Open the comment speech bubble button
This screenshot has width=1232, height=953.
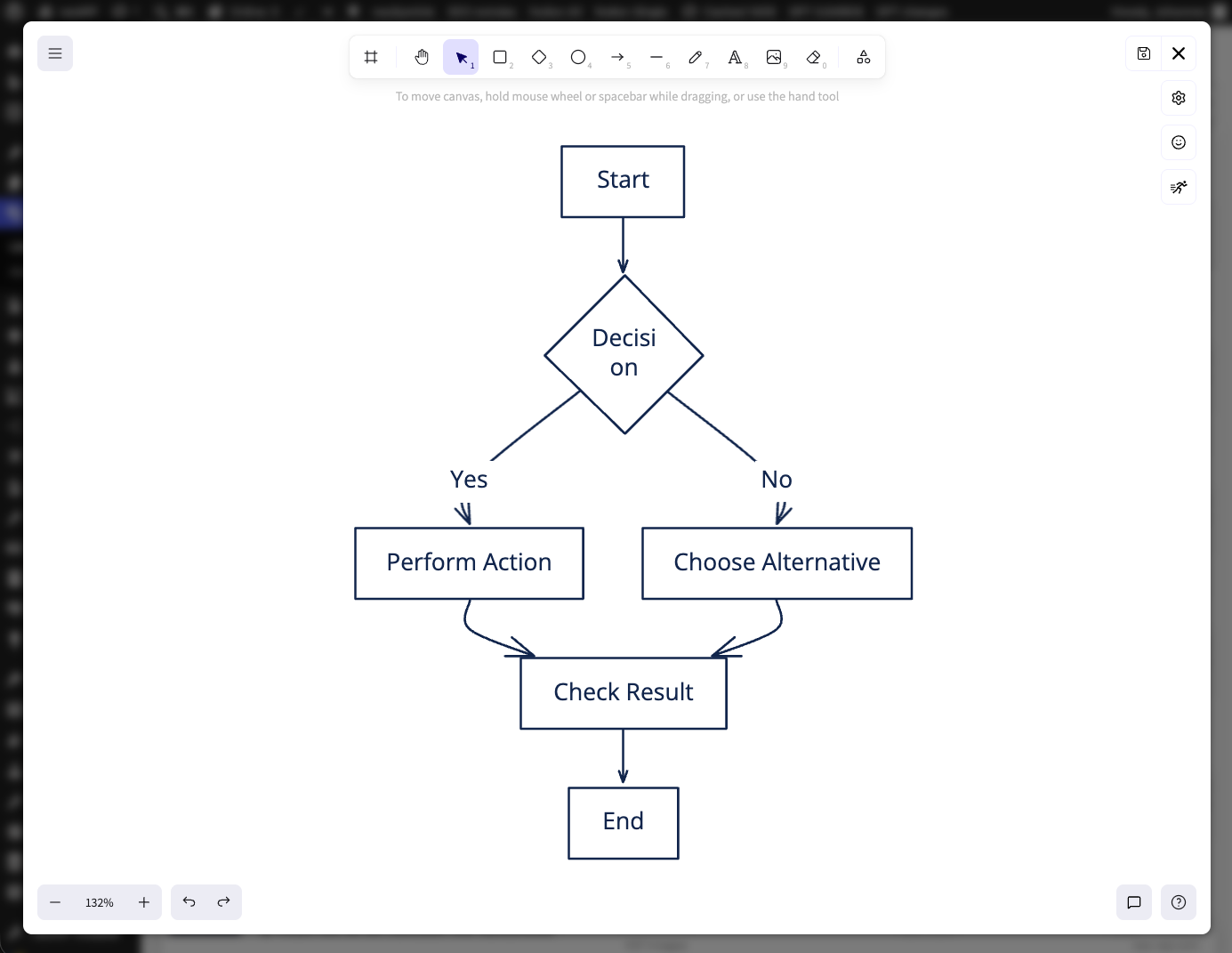point(1134,902)
